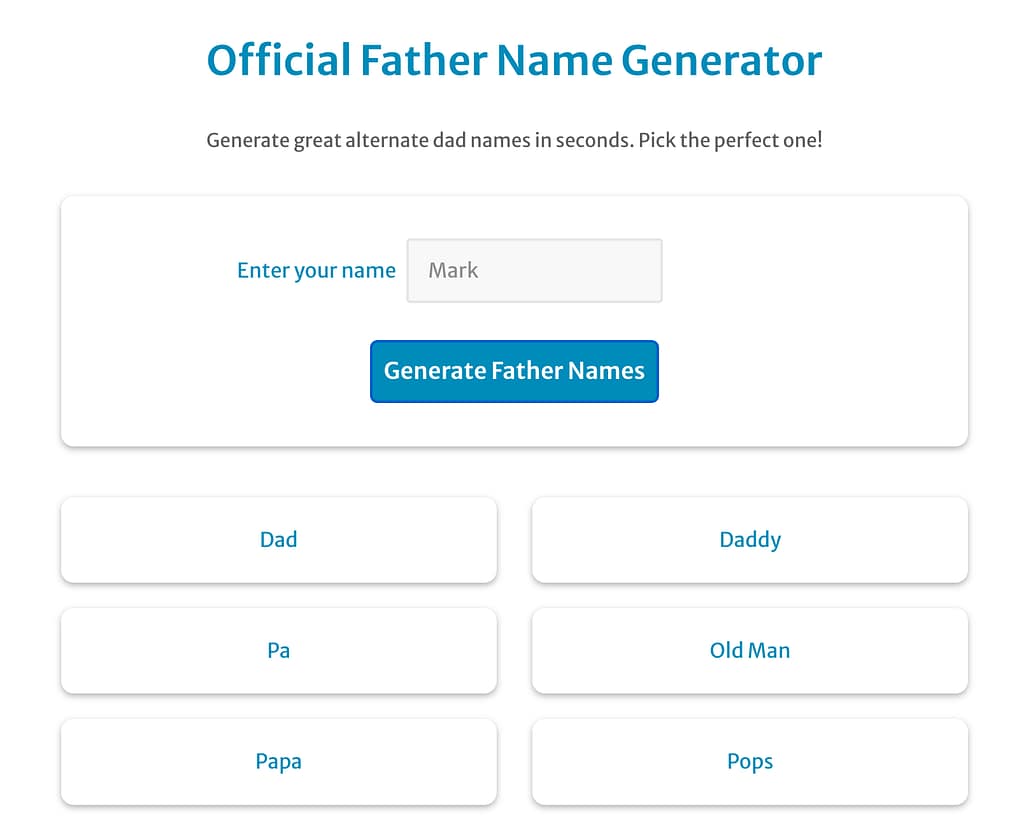Click the Papa text in the results
Viewport: 1024px width, 824px height.
point(278,762)
